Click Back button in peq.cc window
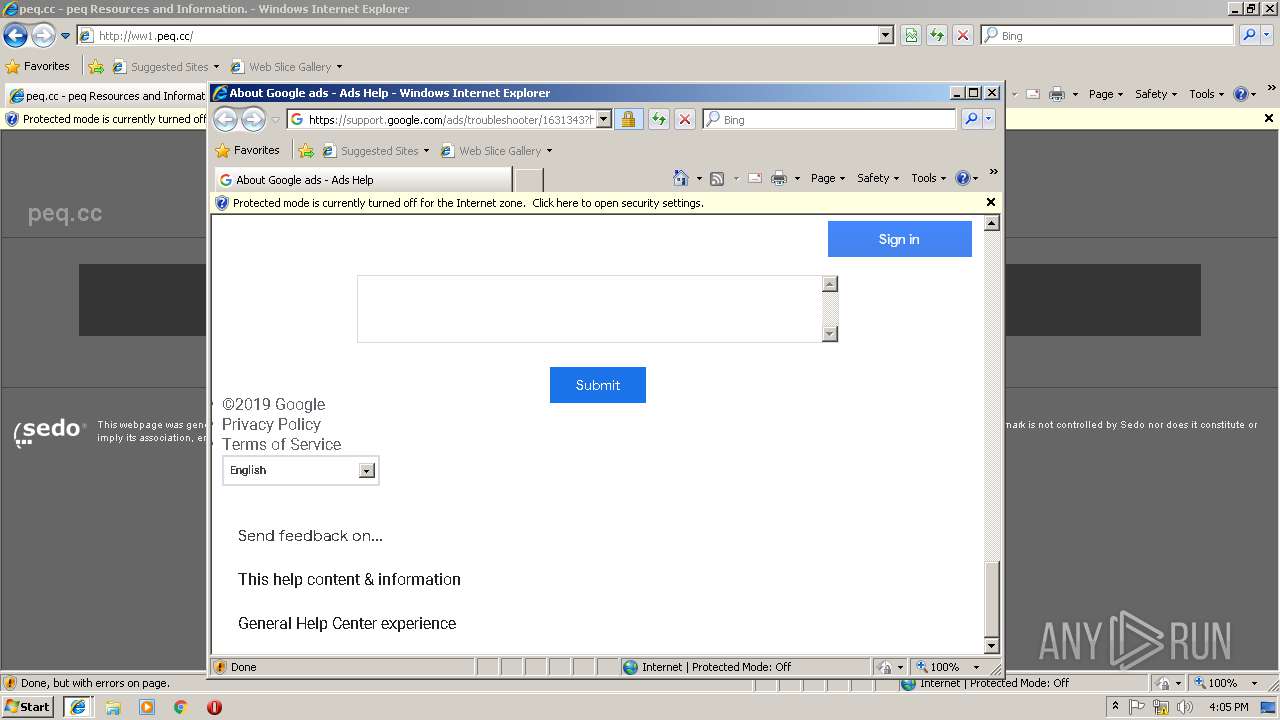Screen dimensions: 1280x720 tap(15, 36)
